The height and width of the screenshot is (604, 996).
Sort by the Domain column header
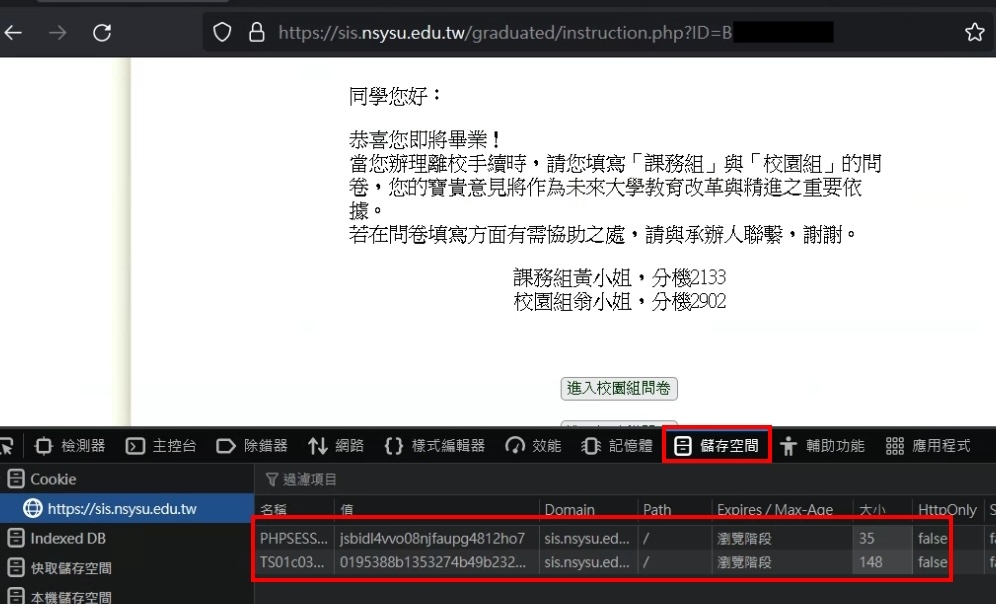click(570, 509)
